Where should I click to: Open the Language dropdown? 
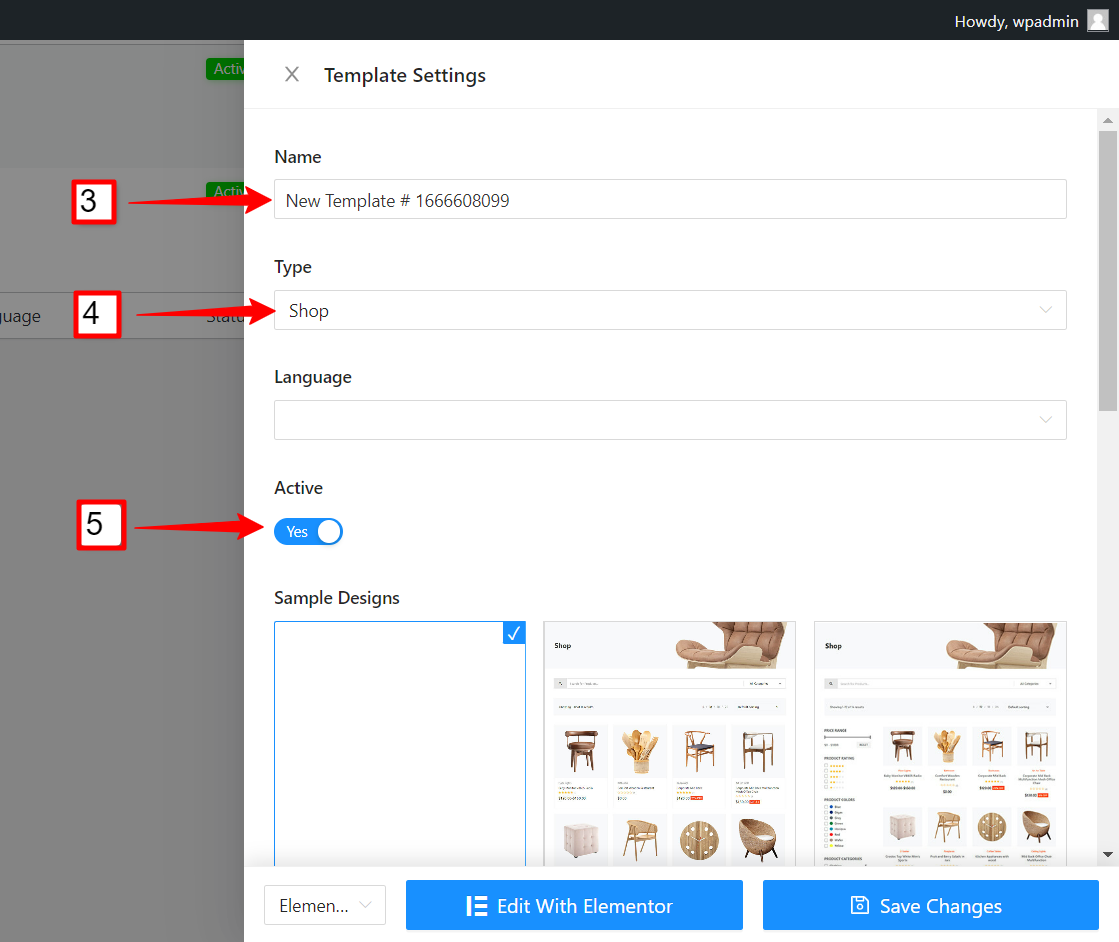(x=670, y=420)
